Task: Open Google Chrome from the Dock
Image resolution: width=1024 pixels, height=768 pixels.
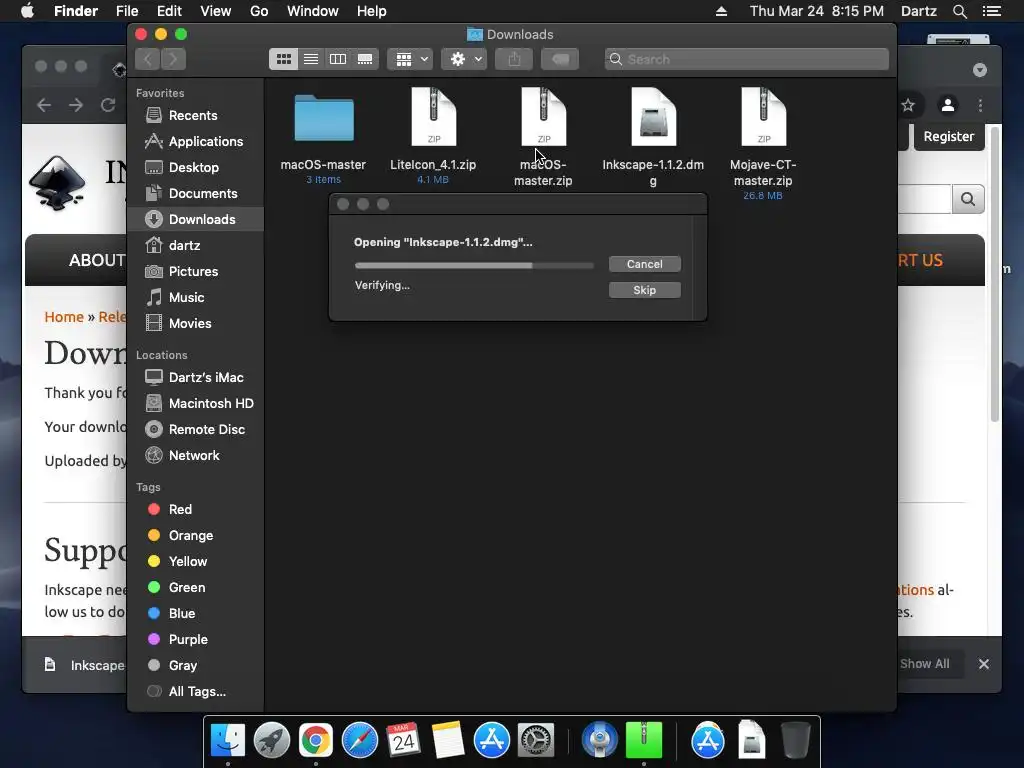Action: [315, 740]
